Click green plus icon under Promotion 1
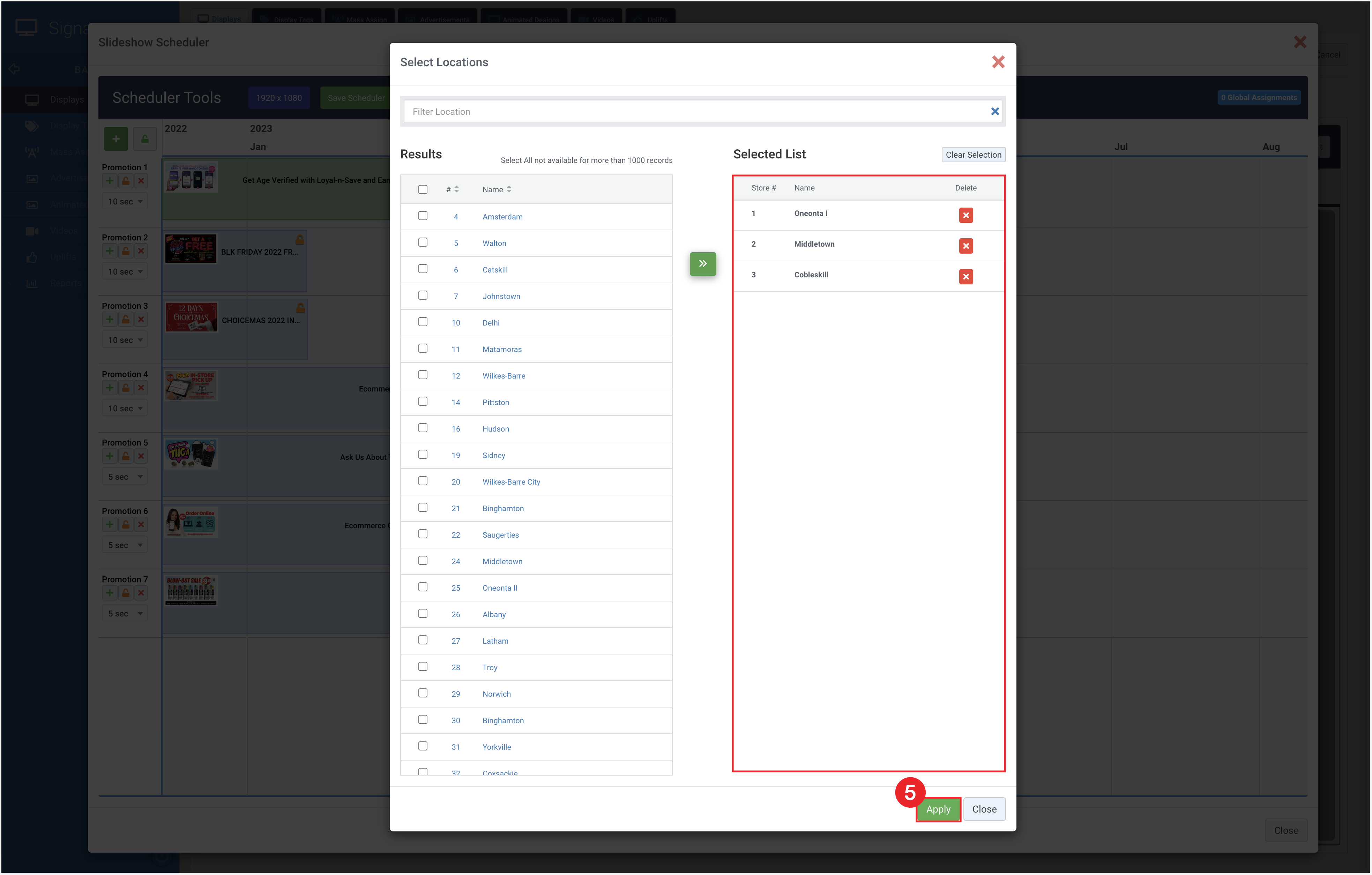The image size is (1372, 875). tap(110, 181)
